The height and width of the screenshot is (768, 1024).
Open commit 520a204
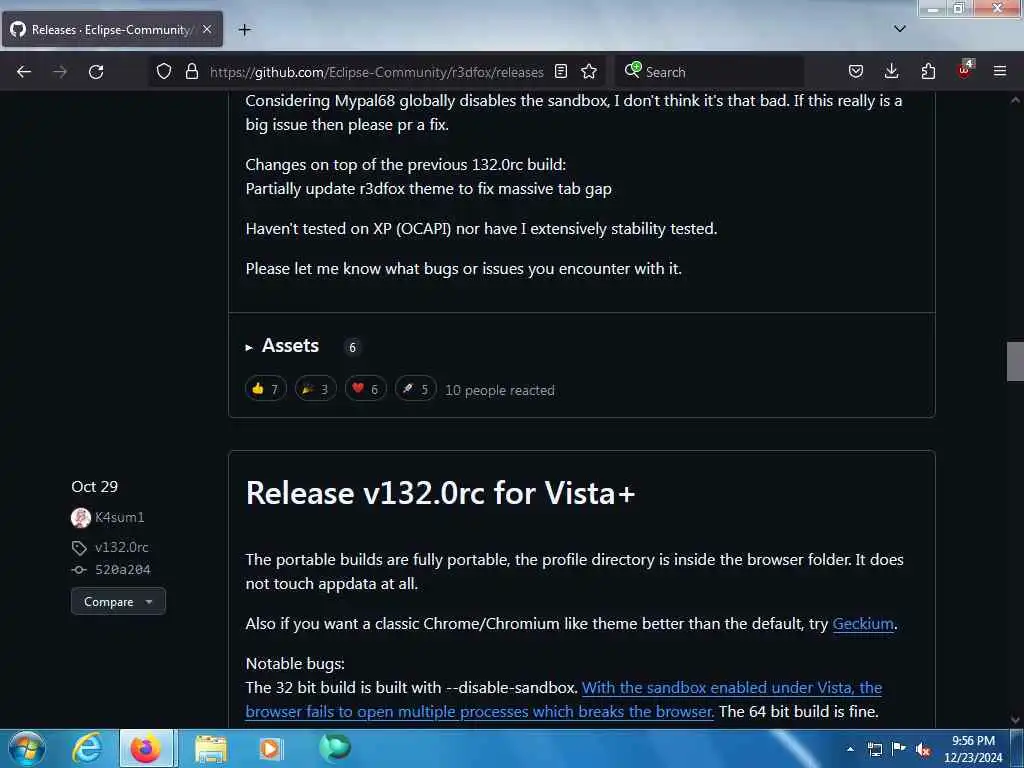pos(123,569)
